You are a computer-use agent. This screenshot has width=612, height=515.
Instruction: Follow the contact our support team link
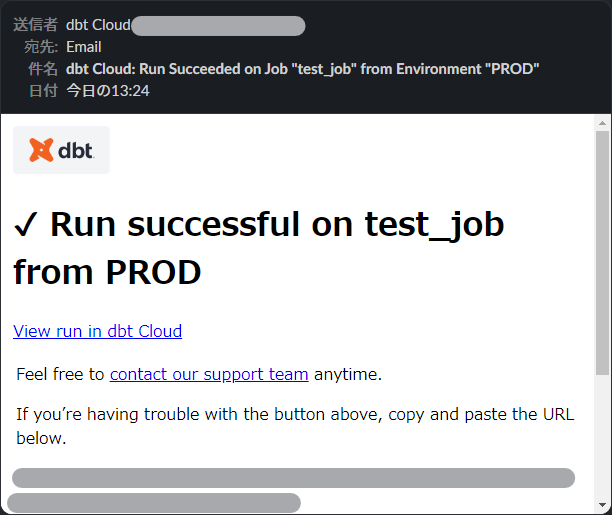coord(209,374)
